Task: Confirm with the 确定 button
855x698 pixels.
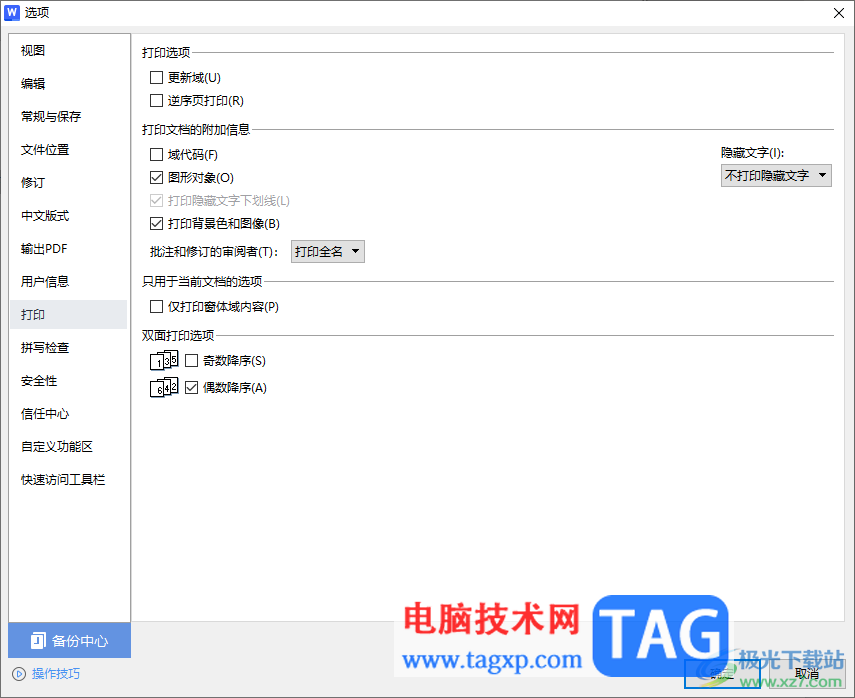Action: [x=722, y=674]
